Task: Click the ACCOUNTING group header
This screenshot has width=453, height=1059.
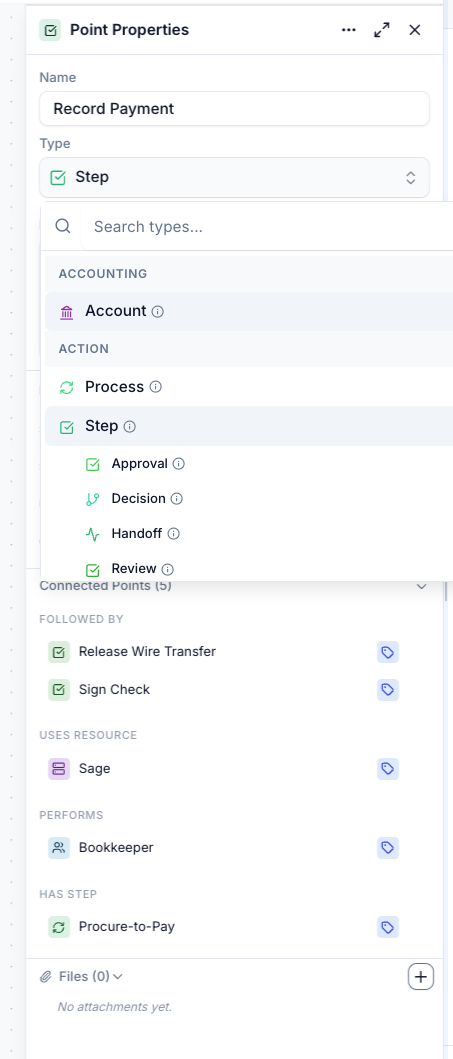Action: coord(103,274)
